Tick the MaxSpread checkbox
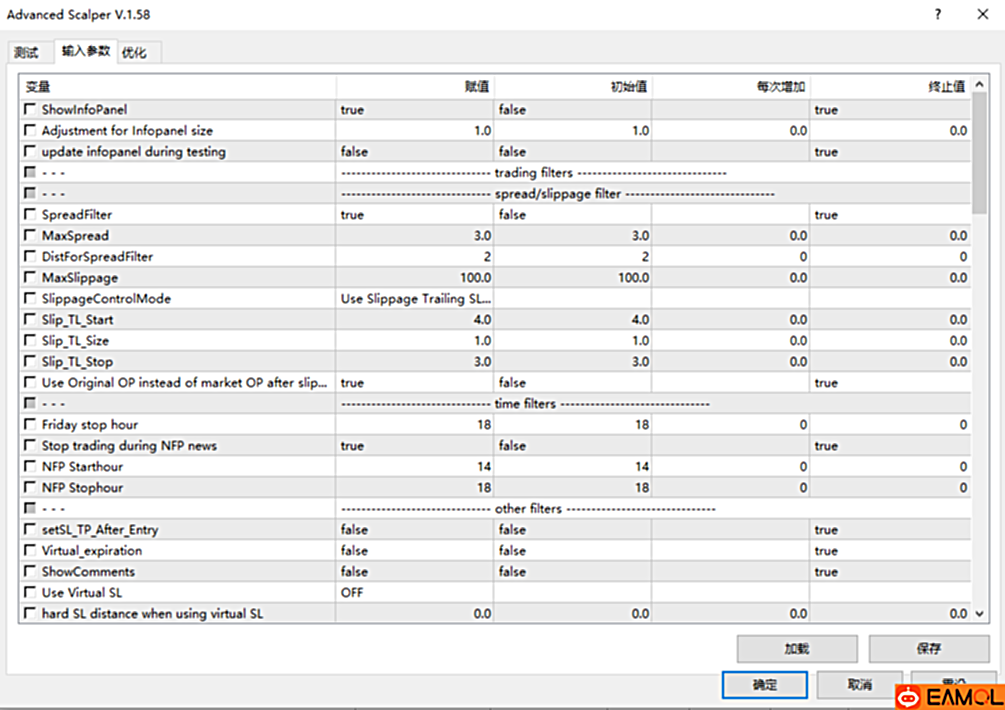 click(30, 236)
